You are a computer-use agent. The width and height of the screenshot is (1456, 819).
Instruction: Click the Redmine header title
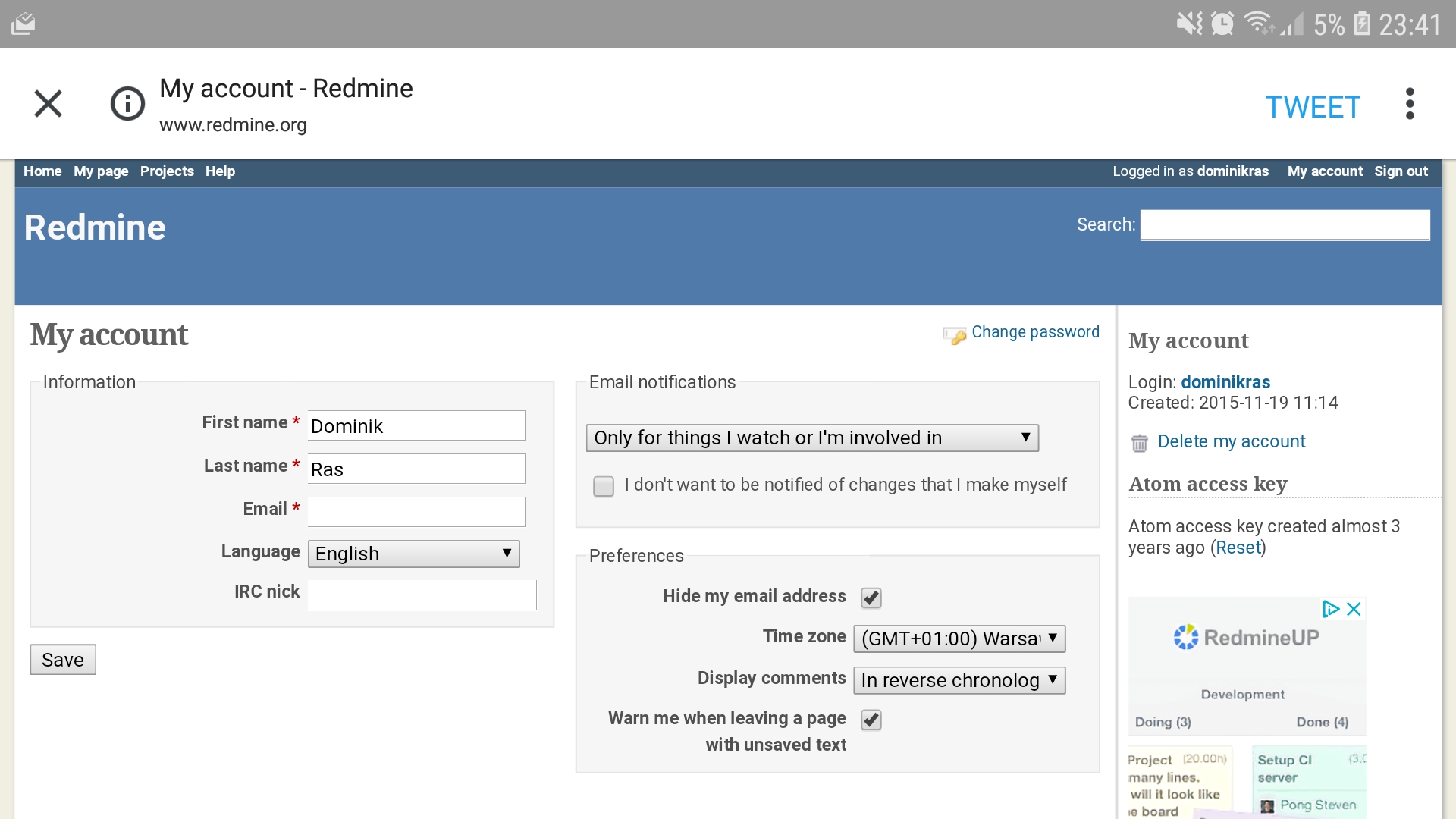(95, 227)
